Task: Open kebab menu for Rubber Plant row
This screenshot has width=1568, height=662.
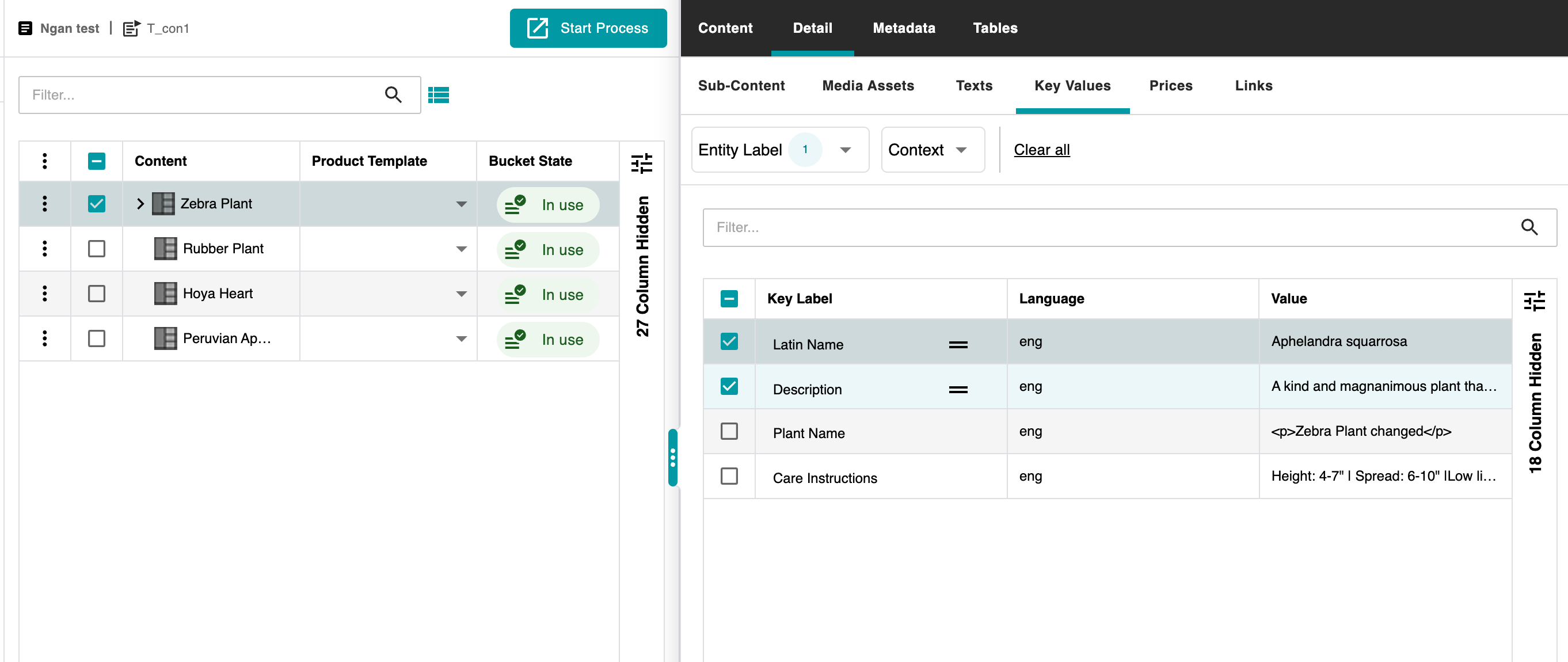Action: tap(44, 248)
